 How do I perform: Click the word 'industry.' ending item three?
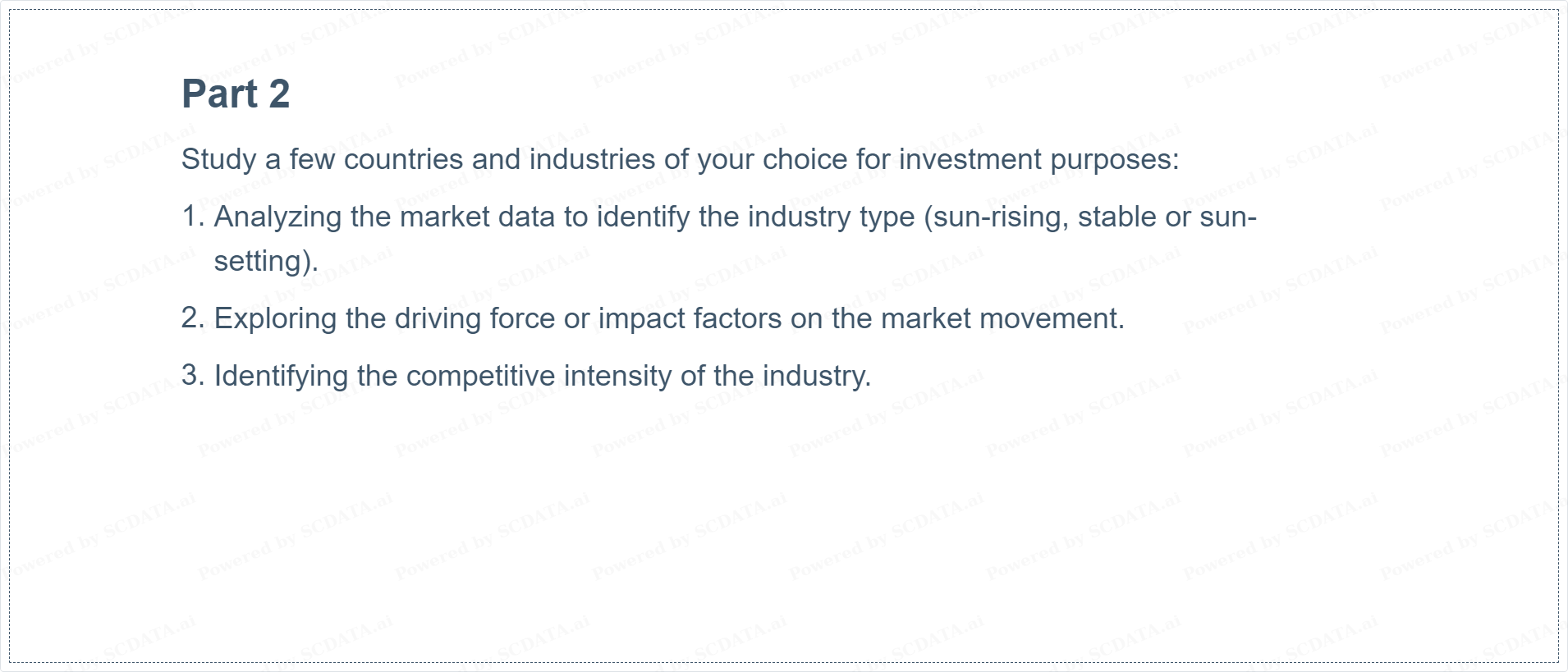(x=817, y=376)
